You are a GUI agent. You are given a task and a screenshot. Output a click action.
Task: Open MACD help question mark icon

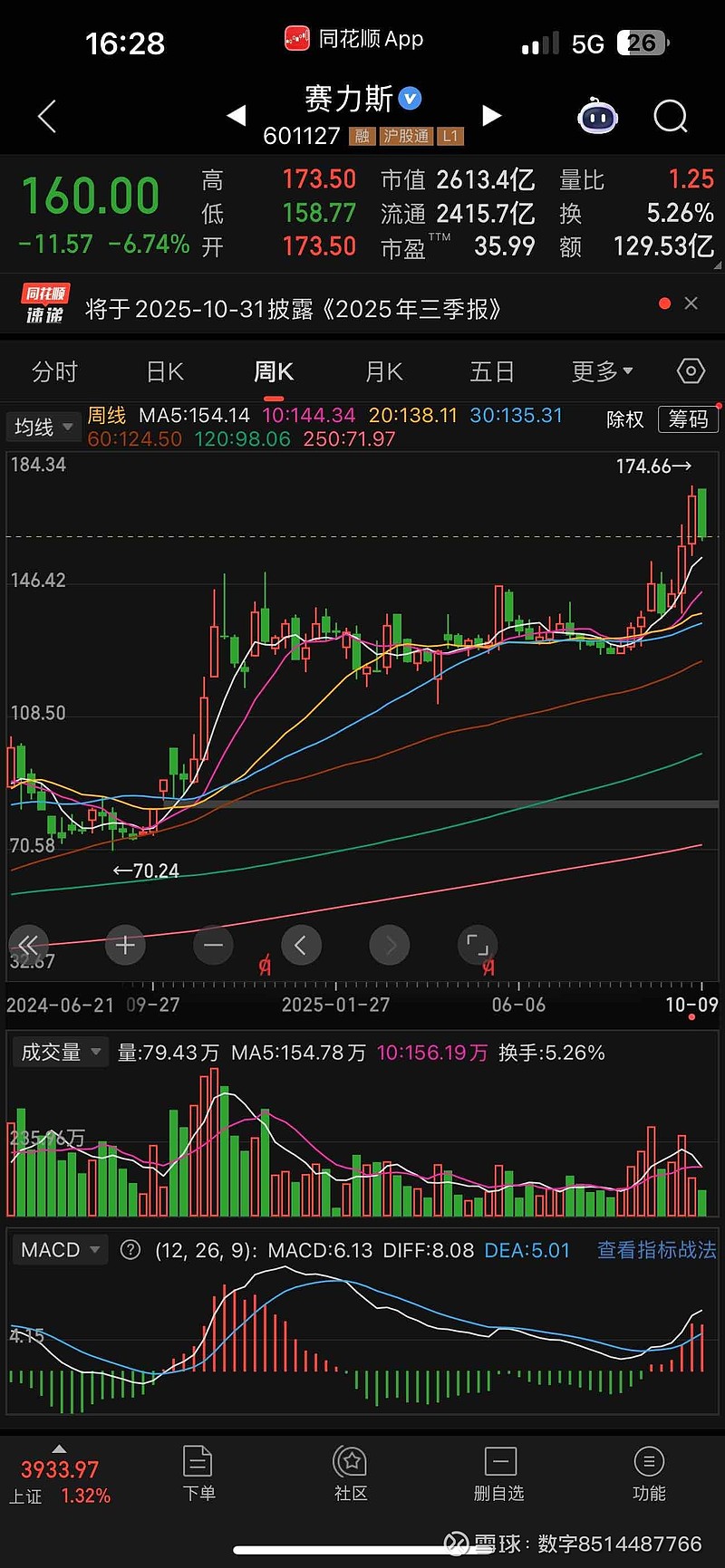tap(130, 1250)
